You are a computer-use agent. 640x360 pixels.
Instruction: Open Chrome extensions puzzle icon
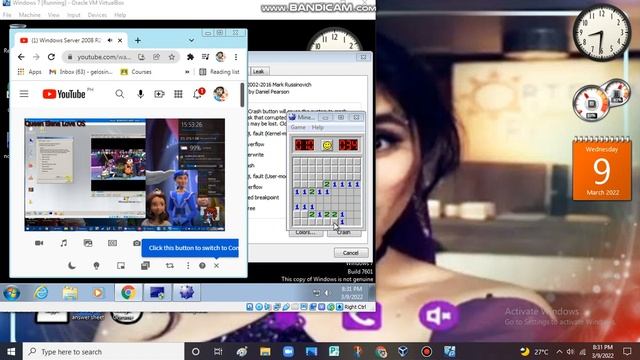pos(190,57)
